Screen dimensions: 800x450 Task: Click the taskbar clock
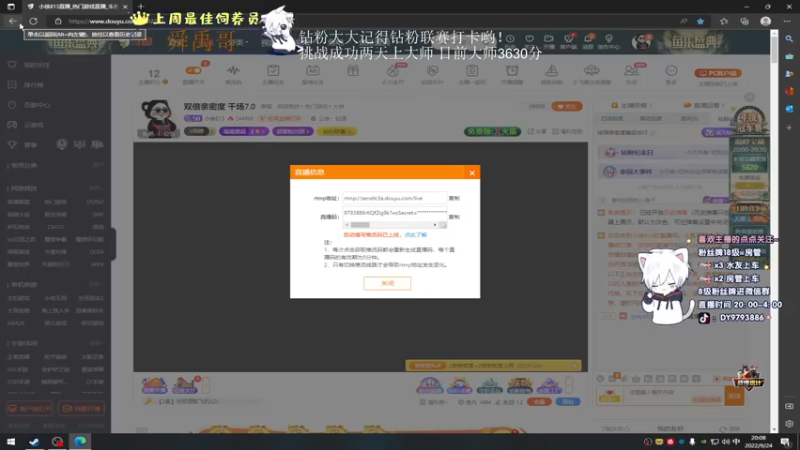click(x=758, y=442)
